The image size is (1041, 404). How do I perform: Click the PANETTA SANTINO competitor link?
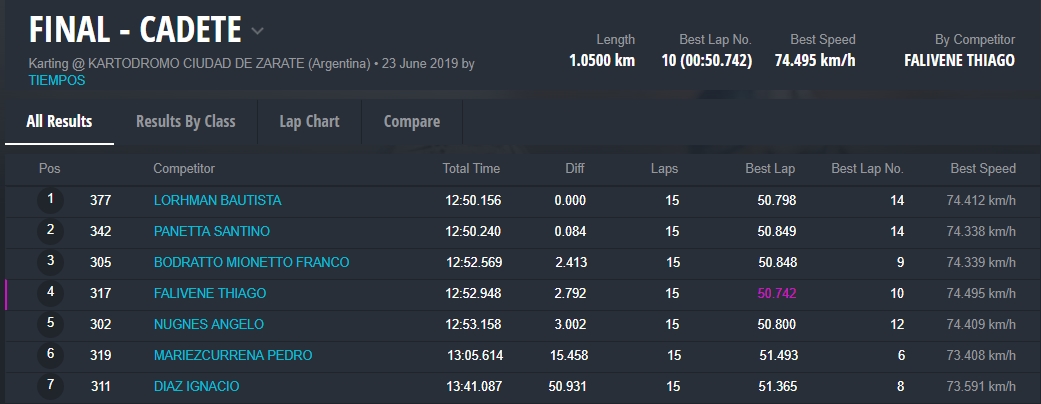click(212, 231)
